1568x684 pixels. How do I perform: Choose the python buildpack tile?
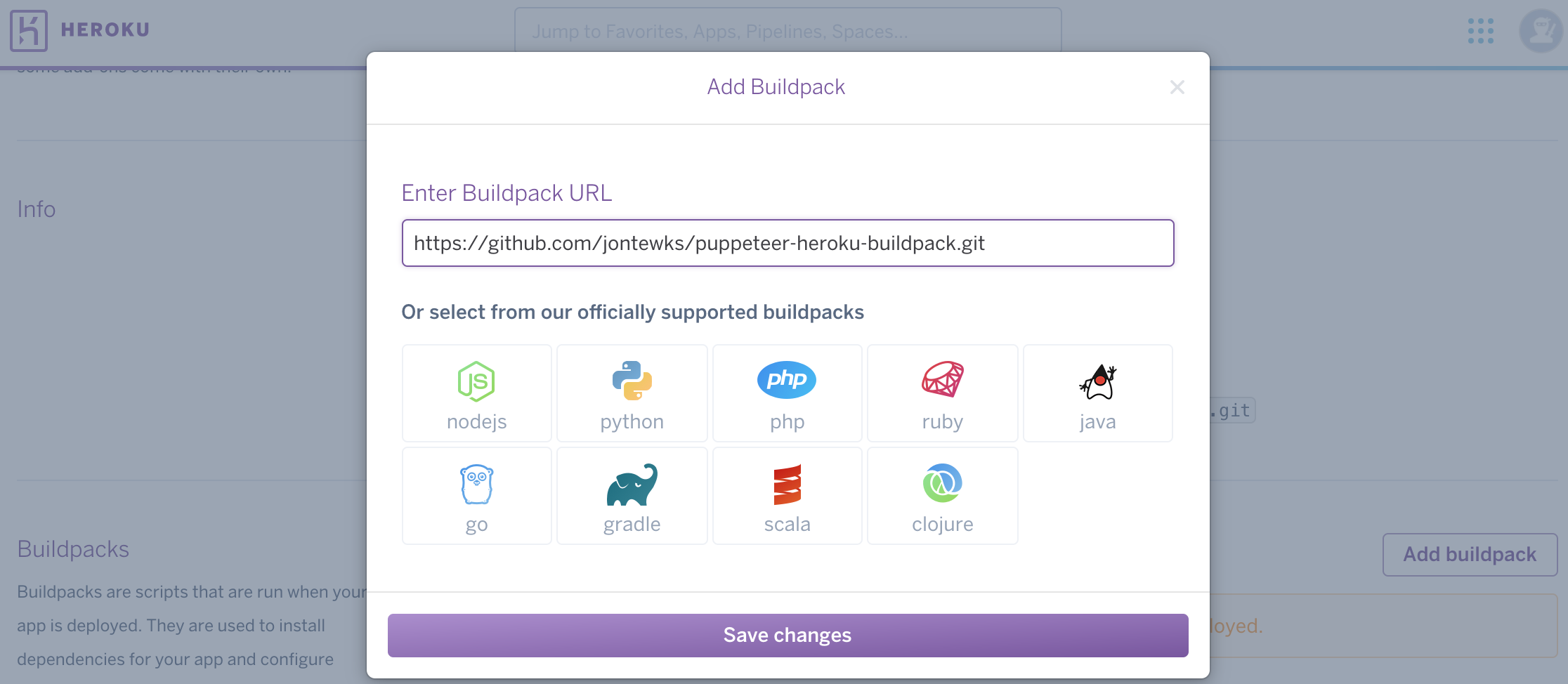(632, 393)
